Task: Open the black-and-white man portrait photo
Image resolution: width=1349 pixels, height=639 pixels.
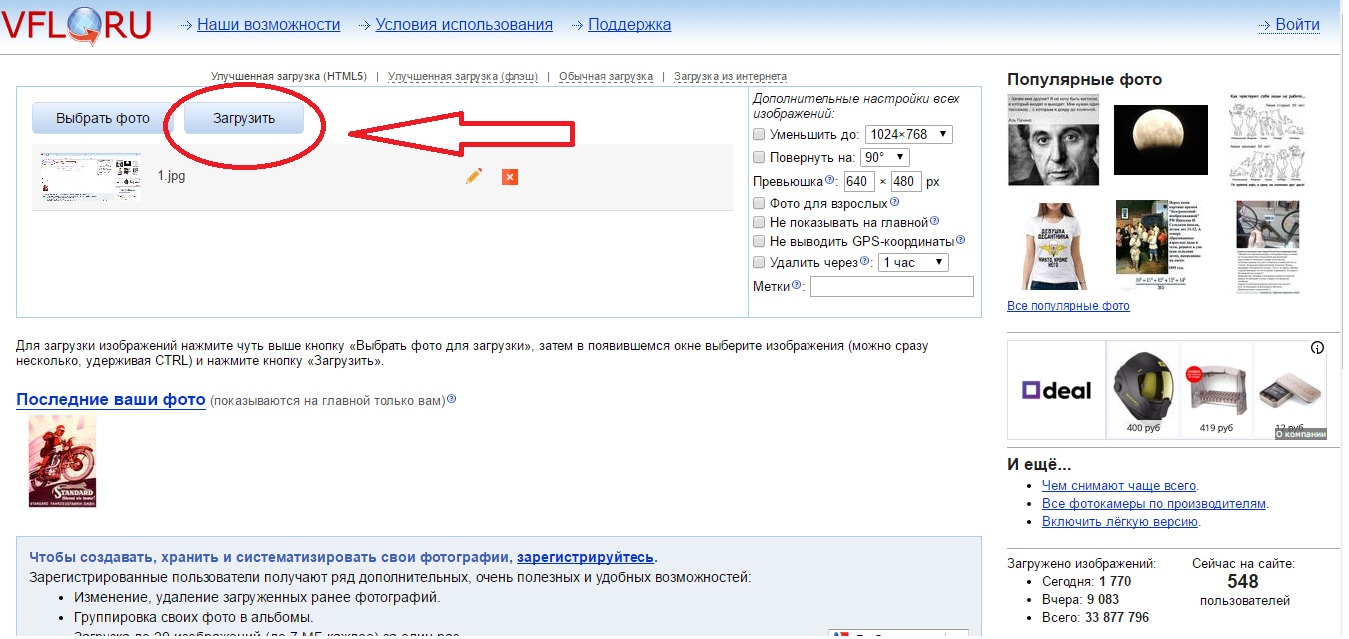Action: click(x=1053, y=140)
